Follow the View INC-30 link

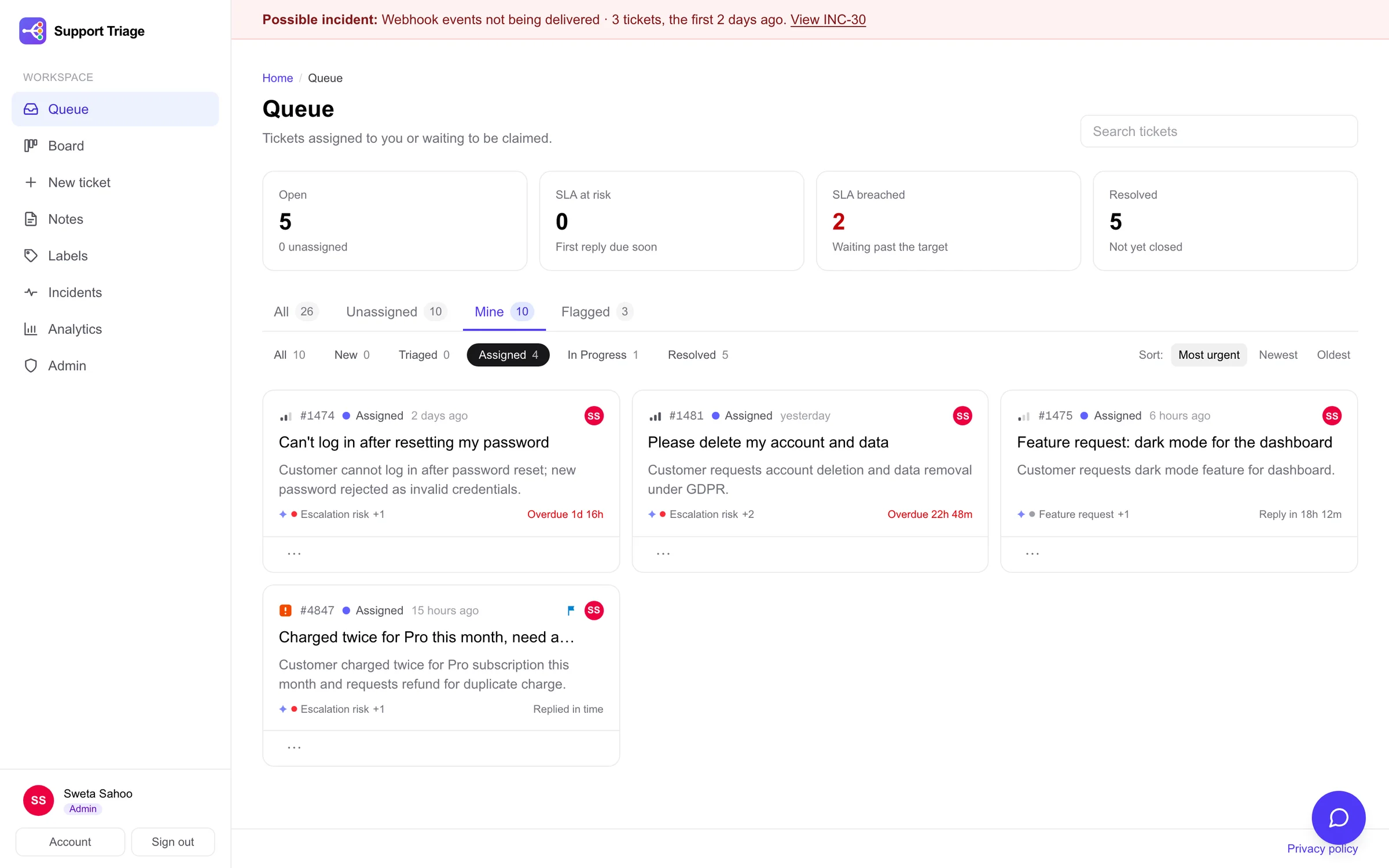[828, 19]
